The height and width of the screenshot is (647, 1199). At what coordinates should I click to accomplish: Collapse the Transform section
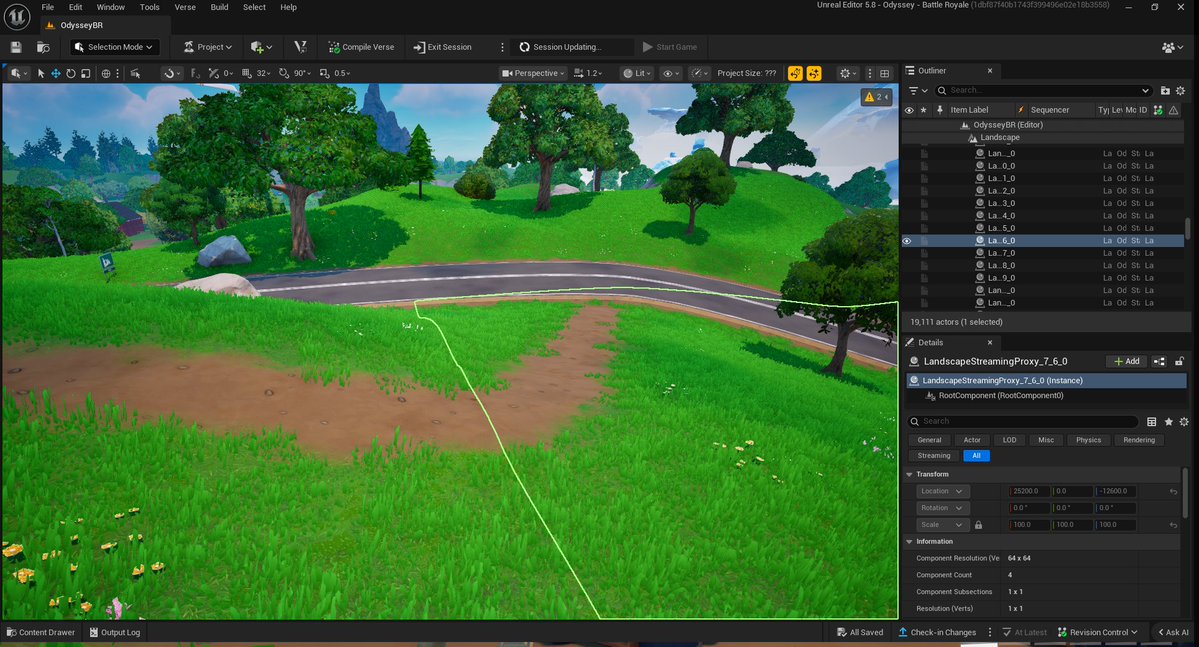pos(909,474)
